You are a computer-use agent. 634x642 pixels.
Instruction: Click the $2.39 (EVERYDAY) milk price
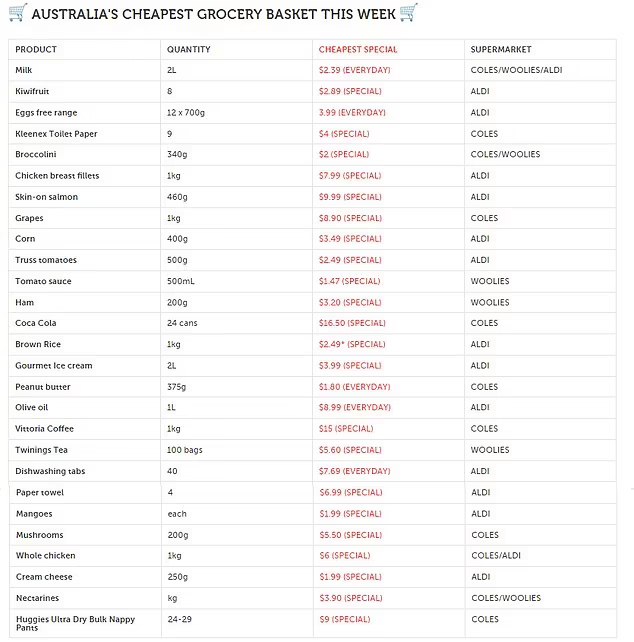pyautogui.click(x=354, y=70)
